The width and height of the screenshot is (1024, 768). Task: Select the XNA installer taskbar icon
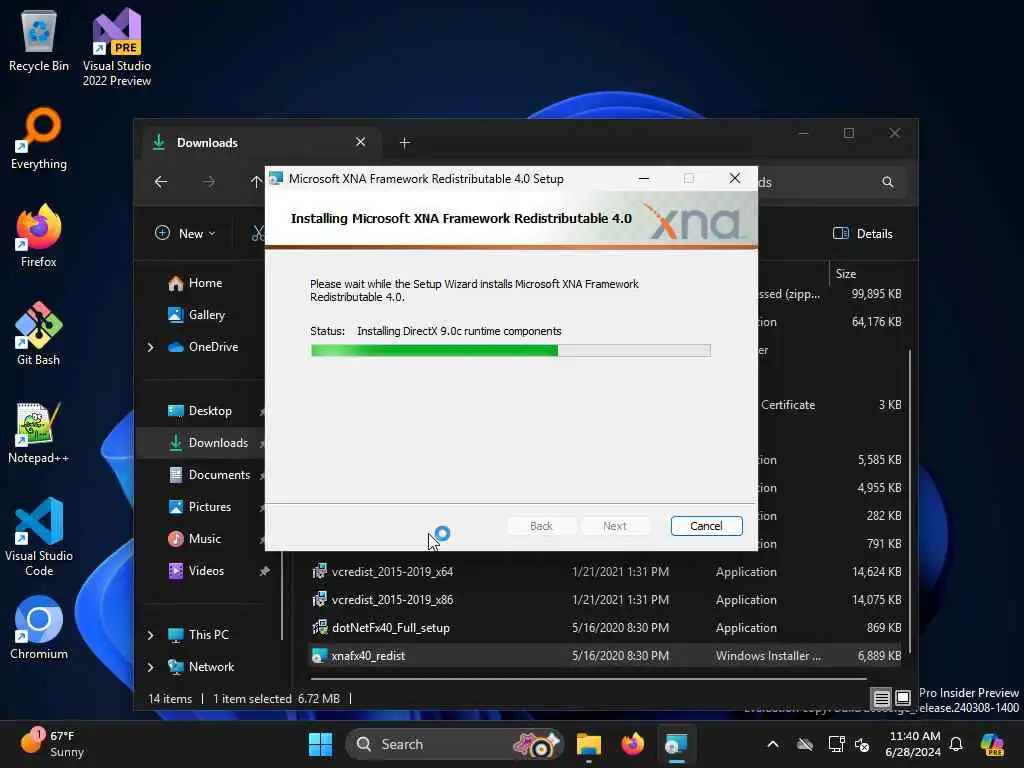pos(676,744)
